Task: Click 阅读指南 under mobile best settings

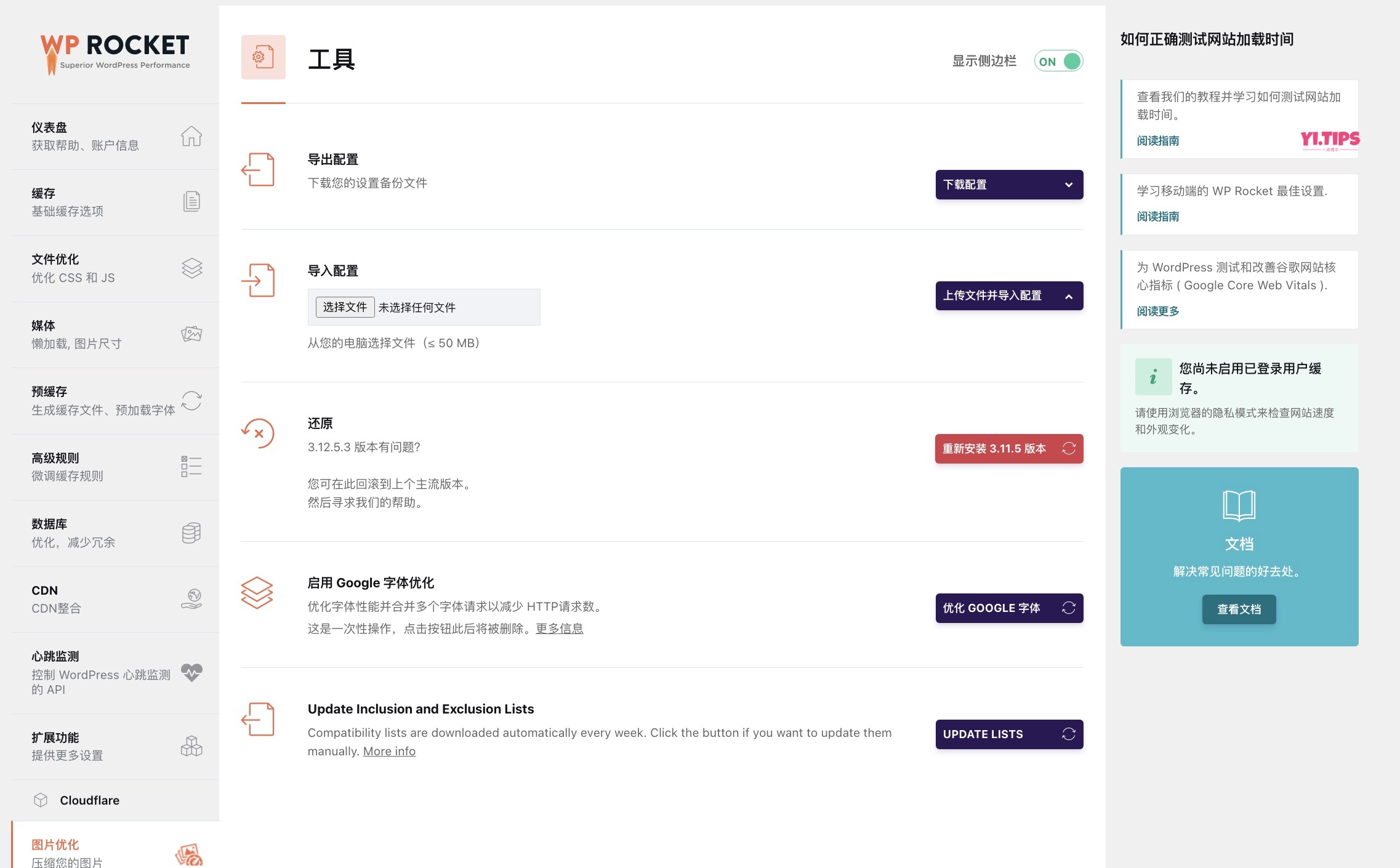Action: [1158, 217]
